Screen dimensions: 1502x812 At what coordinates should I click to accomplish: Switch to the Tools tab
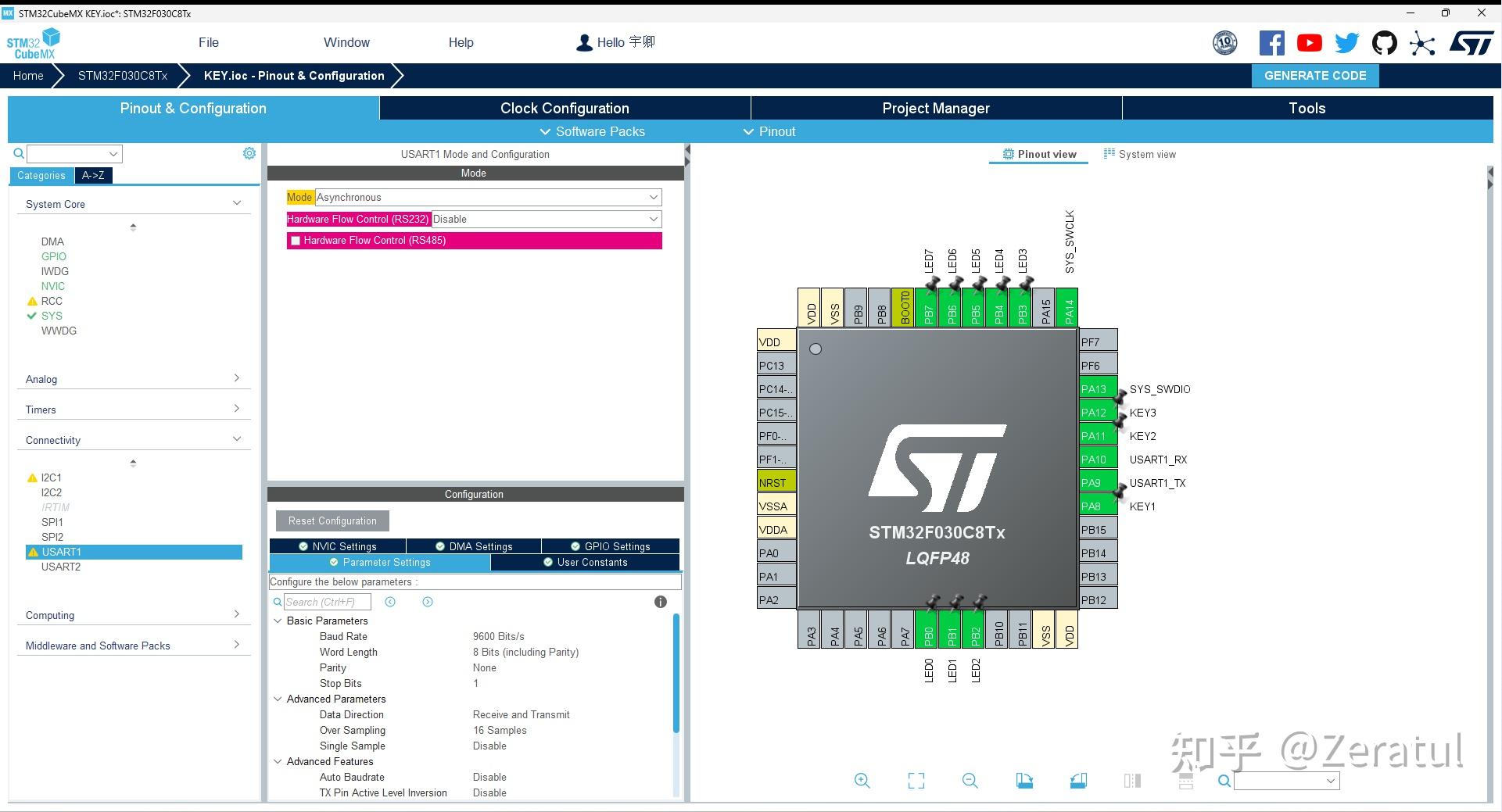pyautogui.click(x=1307, y=108)
